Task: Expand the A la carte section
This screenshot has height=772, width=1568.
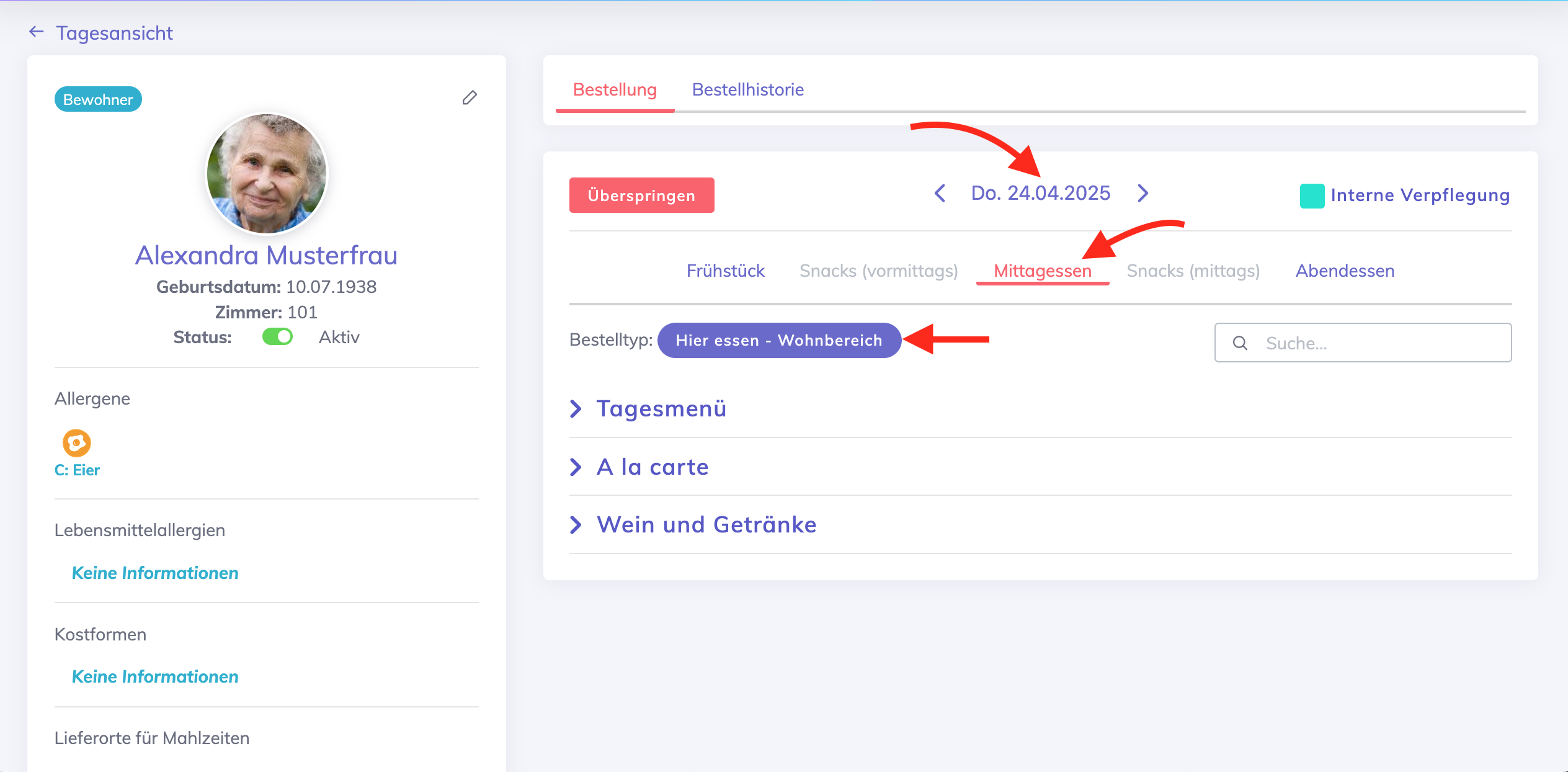Action: pyautogui.click(x=652, y=467)
